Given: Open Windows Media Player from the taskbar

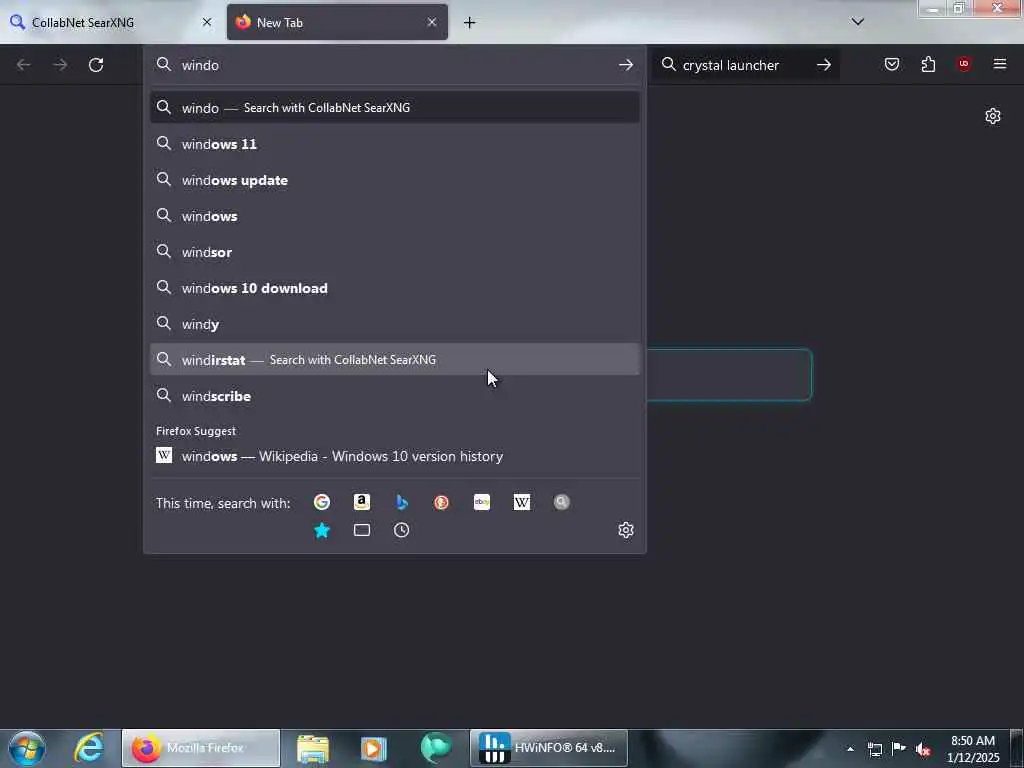Looking at the screenshot, I should tap(374, 748).
